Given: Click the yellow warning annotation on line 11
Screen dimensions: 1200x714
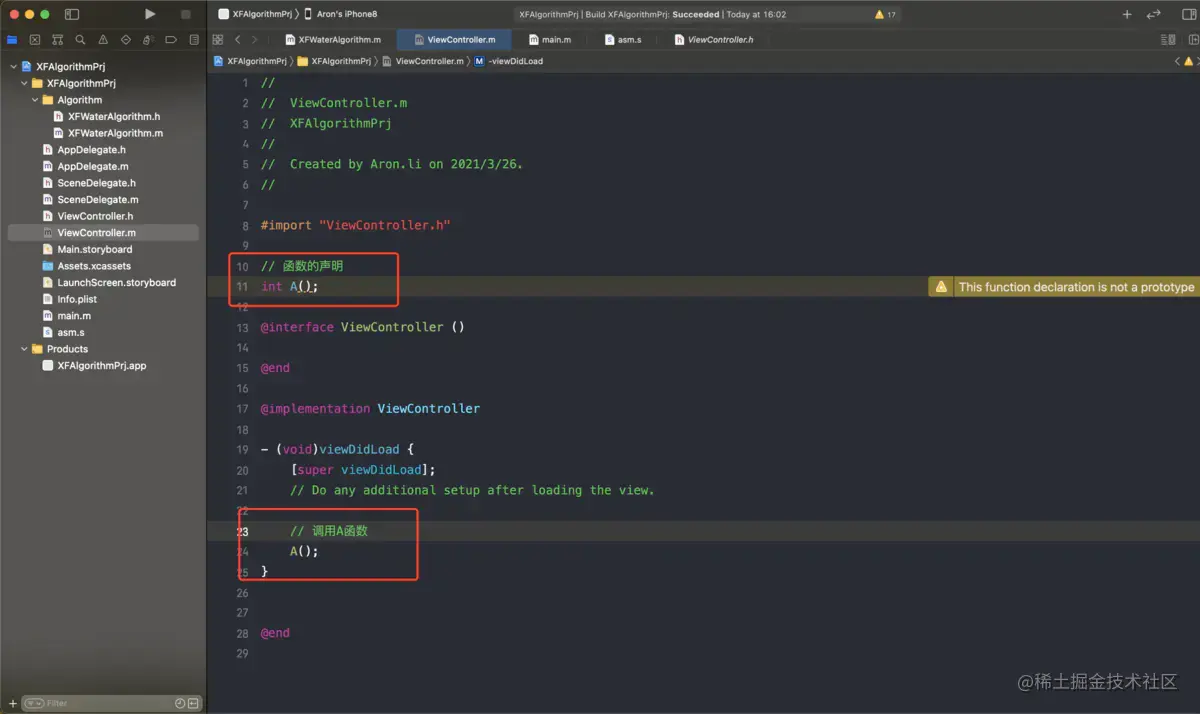Looking at the screenshot, I should click(1064, 287).
